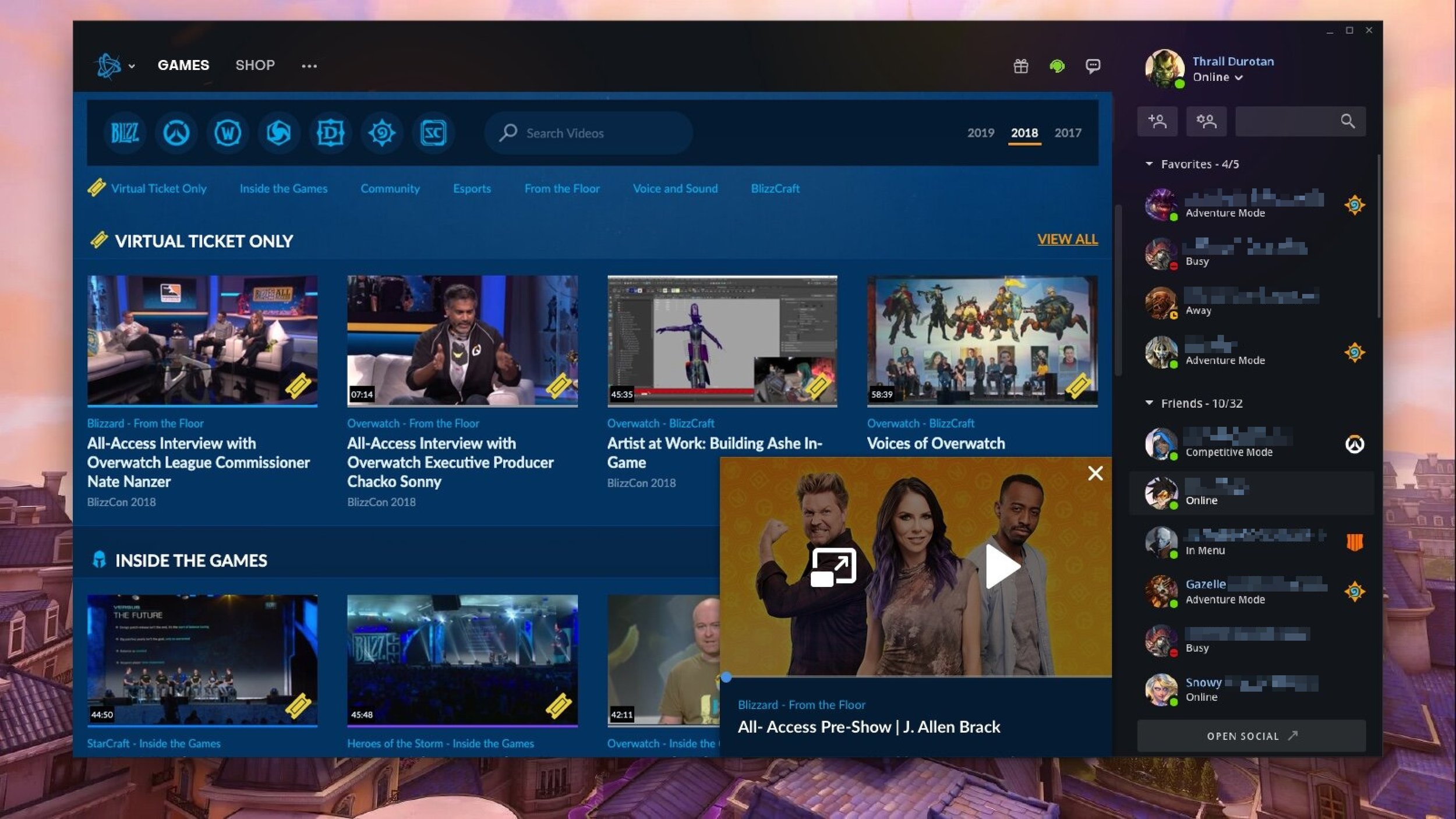This screenshot has width=1456, height=819.
Task: Open the Battle.net logo menu
Action: click(114, 66)
